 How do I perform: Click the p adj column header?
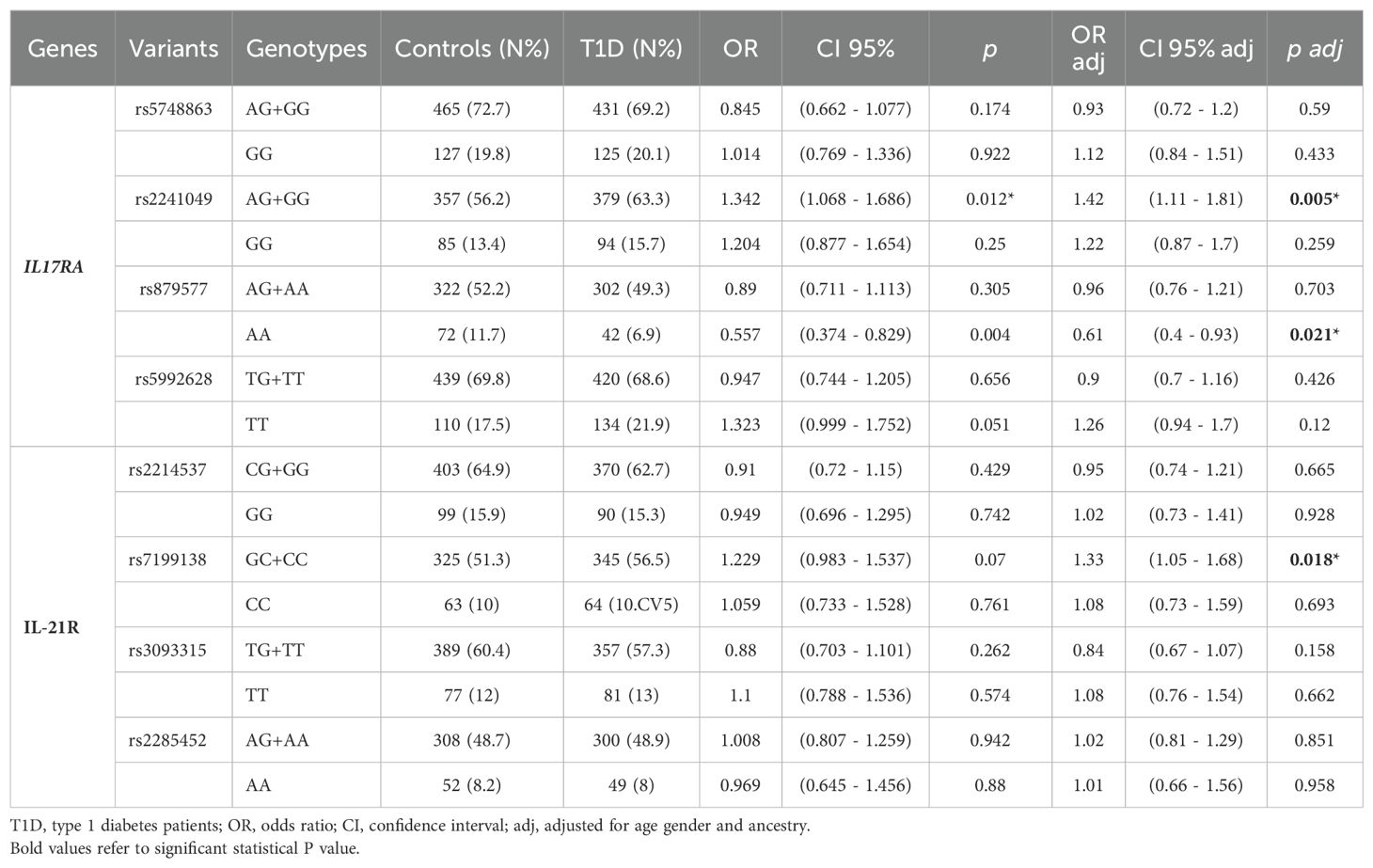tap(1314, 49)
